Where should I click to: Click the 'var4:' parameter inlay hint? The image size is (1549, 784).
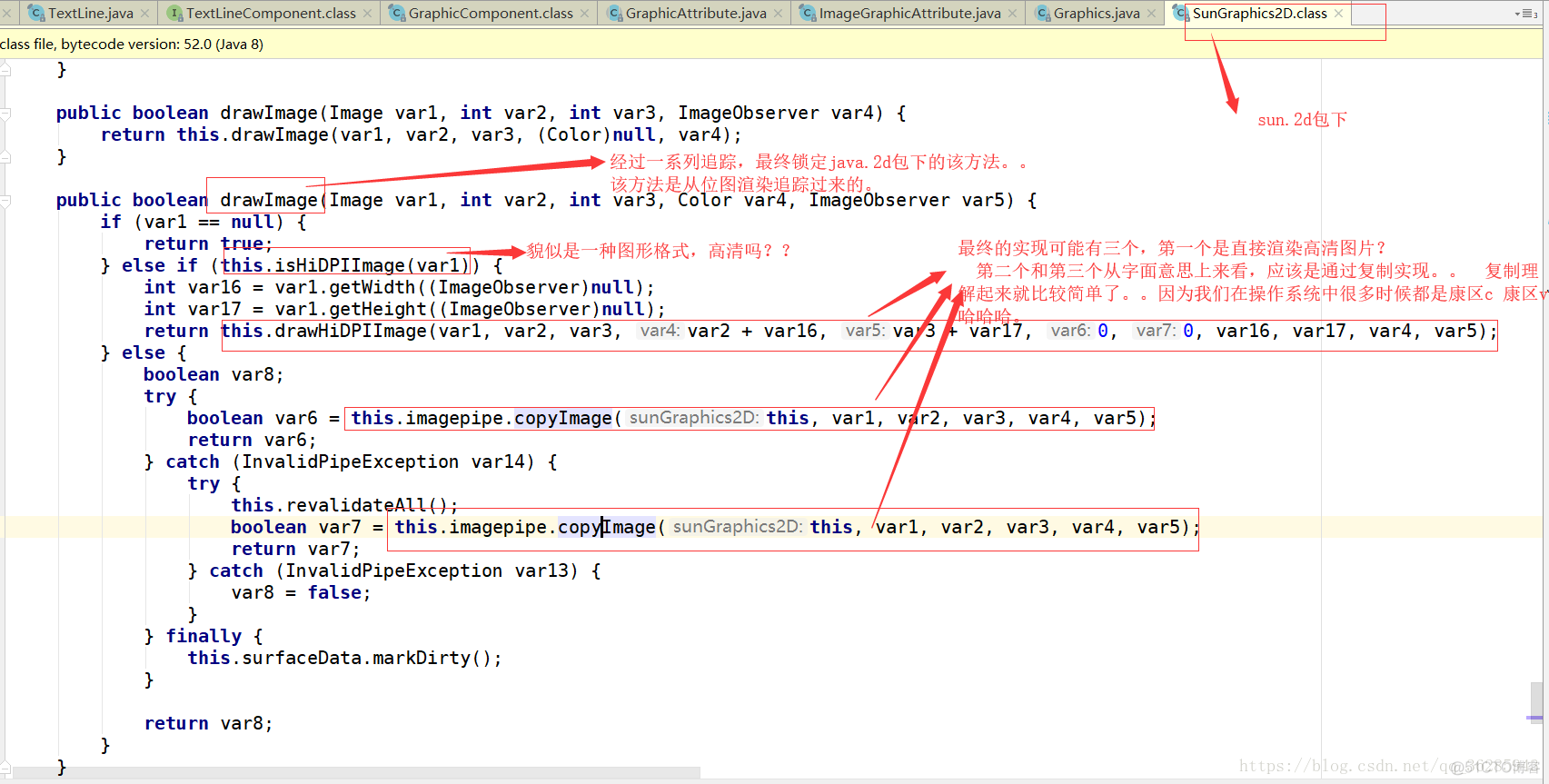pos(660,331)
